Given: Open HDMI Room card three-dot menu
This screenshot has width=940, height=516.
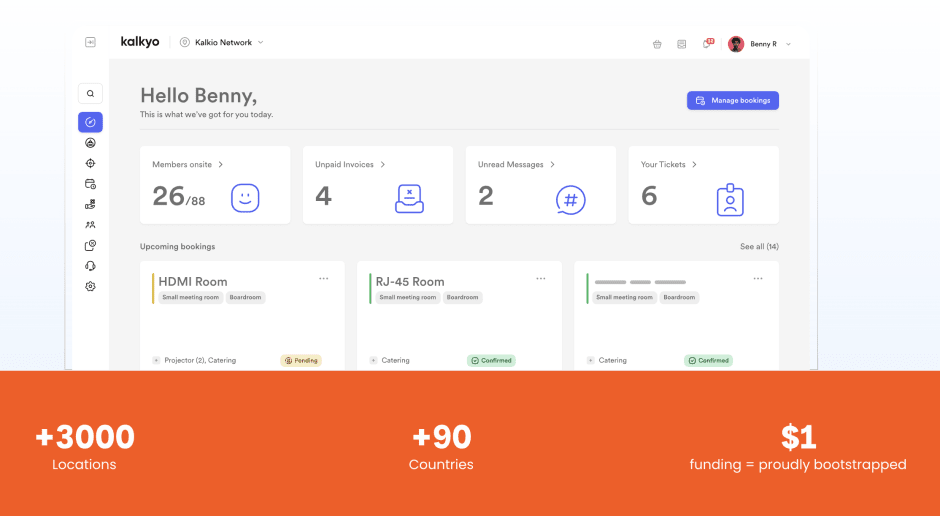Looking at the screenshot, I should (324, 279).
